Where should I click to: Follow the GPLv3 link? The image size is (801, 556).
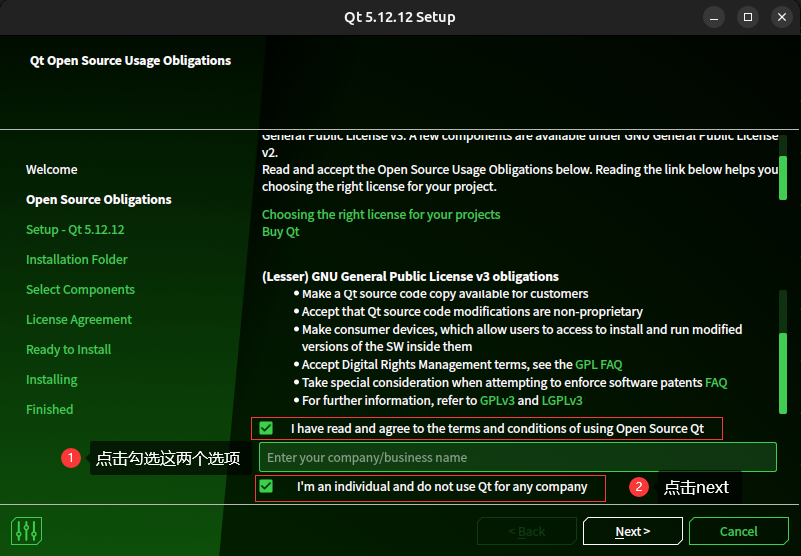click(497, 400)
